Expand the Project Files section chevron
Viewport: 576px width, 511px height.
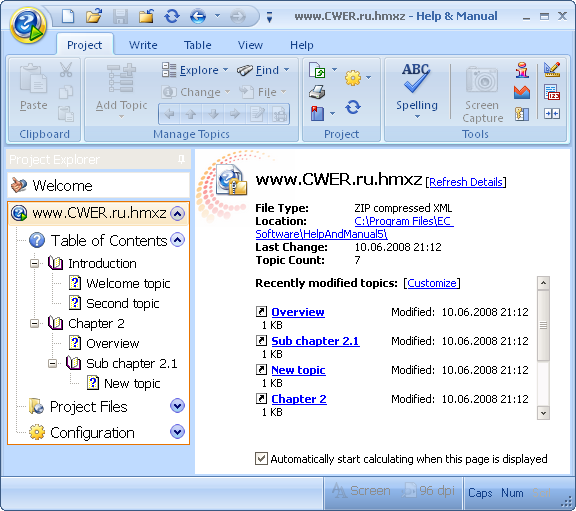tap(178, 406)
